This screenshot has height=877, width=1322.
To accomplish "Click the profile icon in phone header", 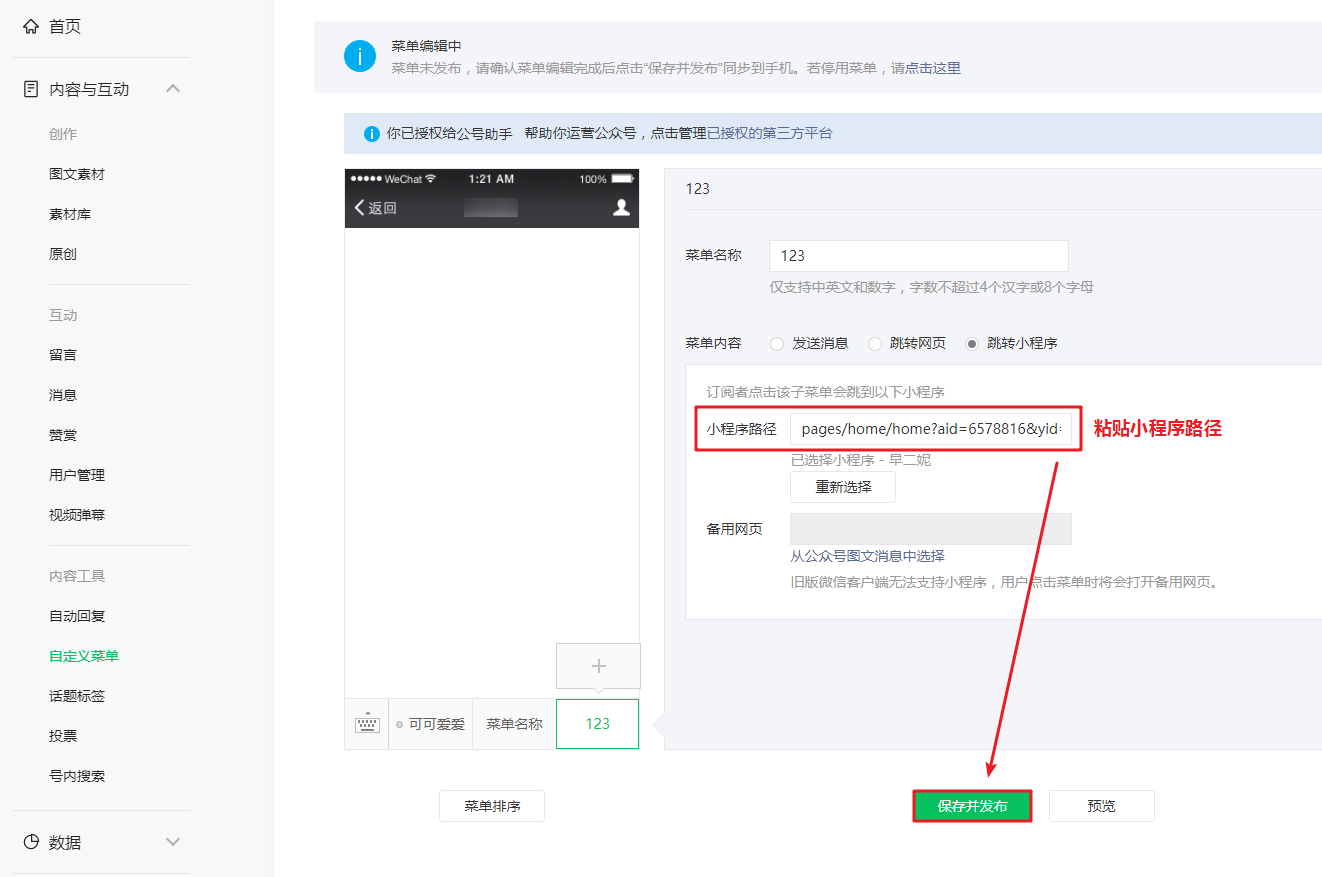I will tap(621, 207).
